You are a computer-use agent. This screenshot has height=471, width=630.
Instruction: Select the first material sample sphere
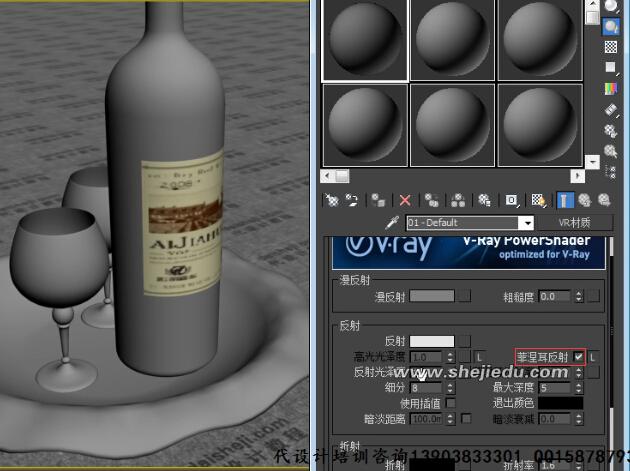point(364,39)
